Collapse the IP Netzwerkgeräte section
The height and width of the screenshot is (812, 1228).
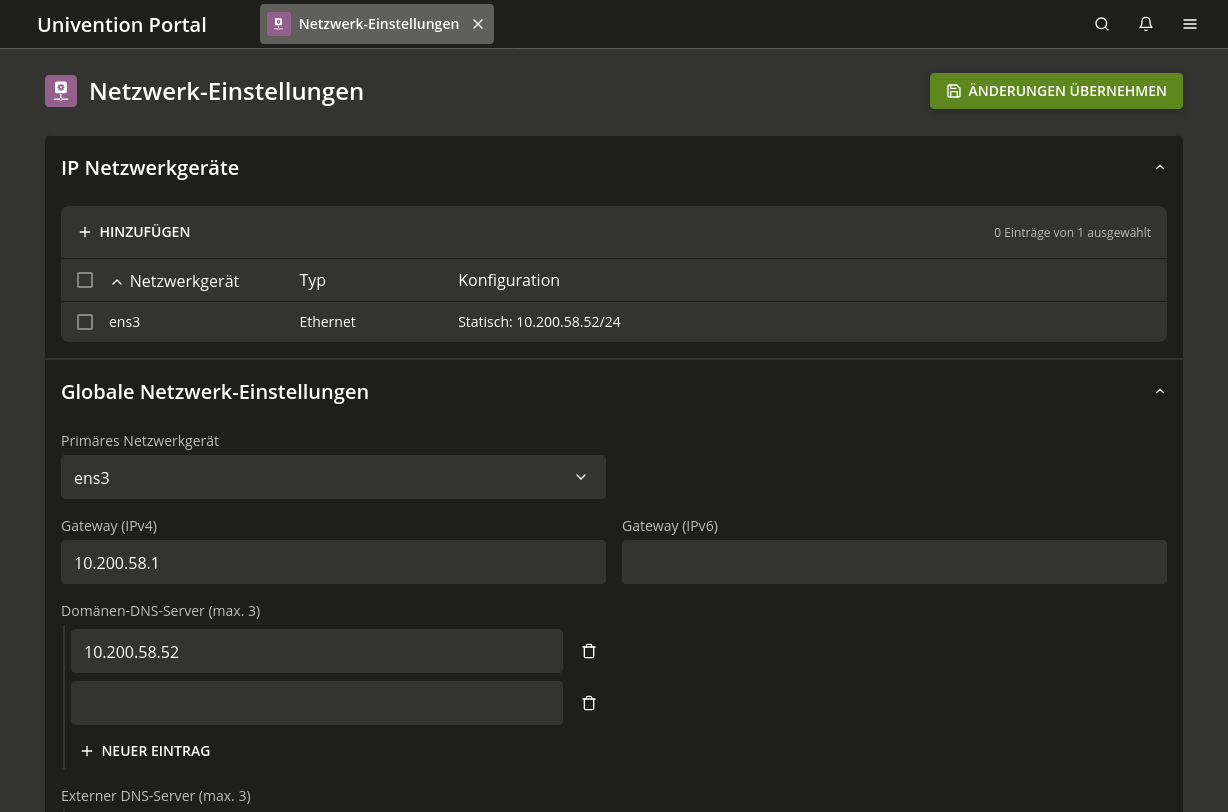click(1159, 167)
